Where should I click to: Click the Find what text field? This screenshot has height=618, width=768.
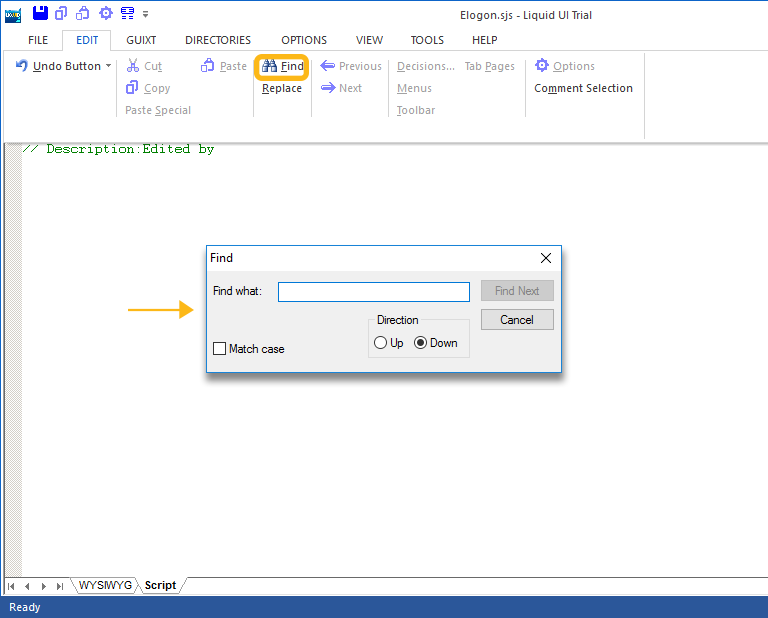(373, 292)
